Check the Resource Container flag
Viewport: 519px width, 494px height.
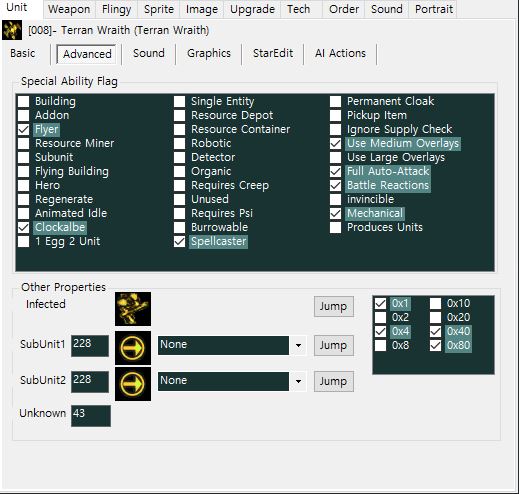coord(180,129)
